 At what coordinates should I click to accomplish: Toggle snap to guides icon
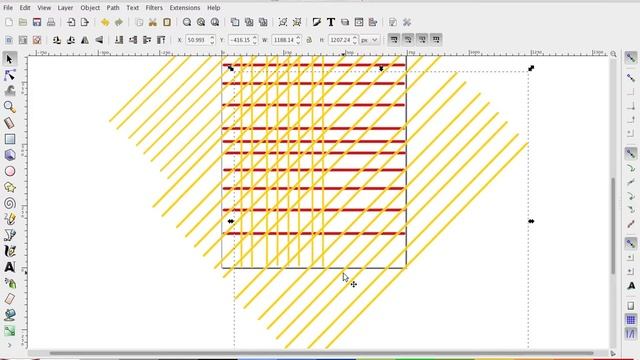[x=631, y=334]
